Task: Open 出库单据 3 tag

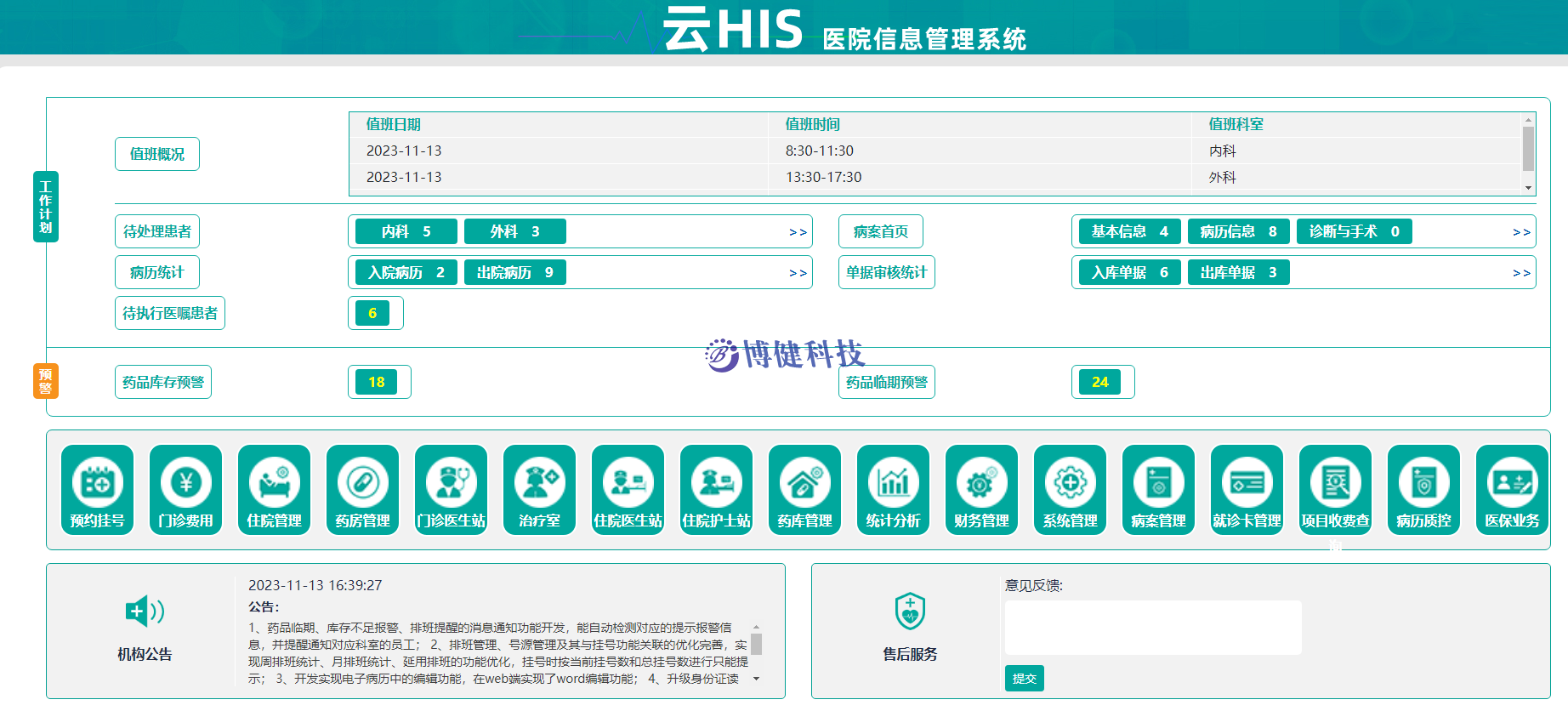Action: point(1239,272)
